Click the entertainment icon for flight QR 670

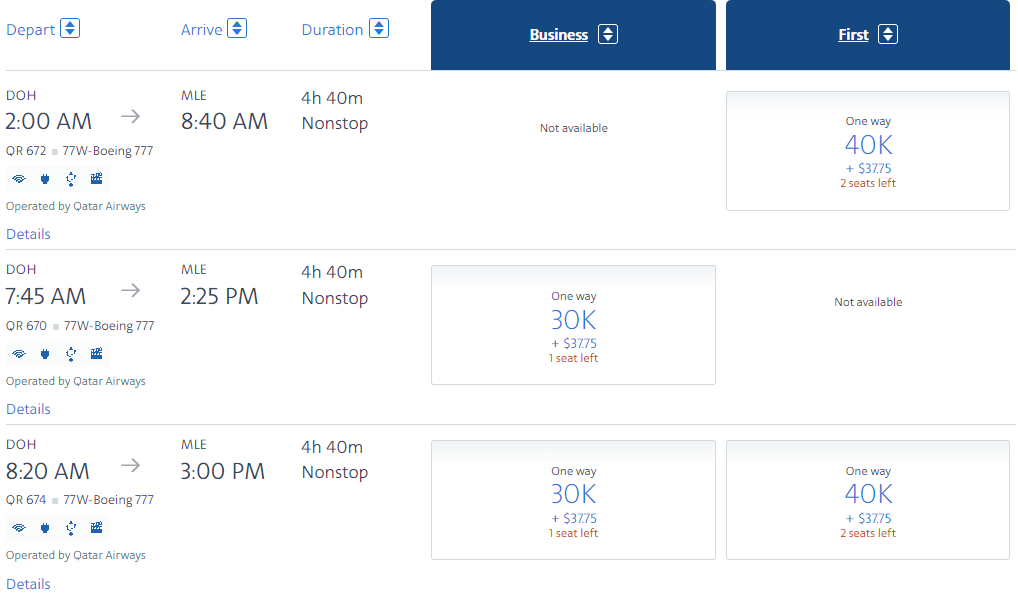[96, 353]
